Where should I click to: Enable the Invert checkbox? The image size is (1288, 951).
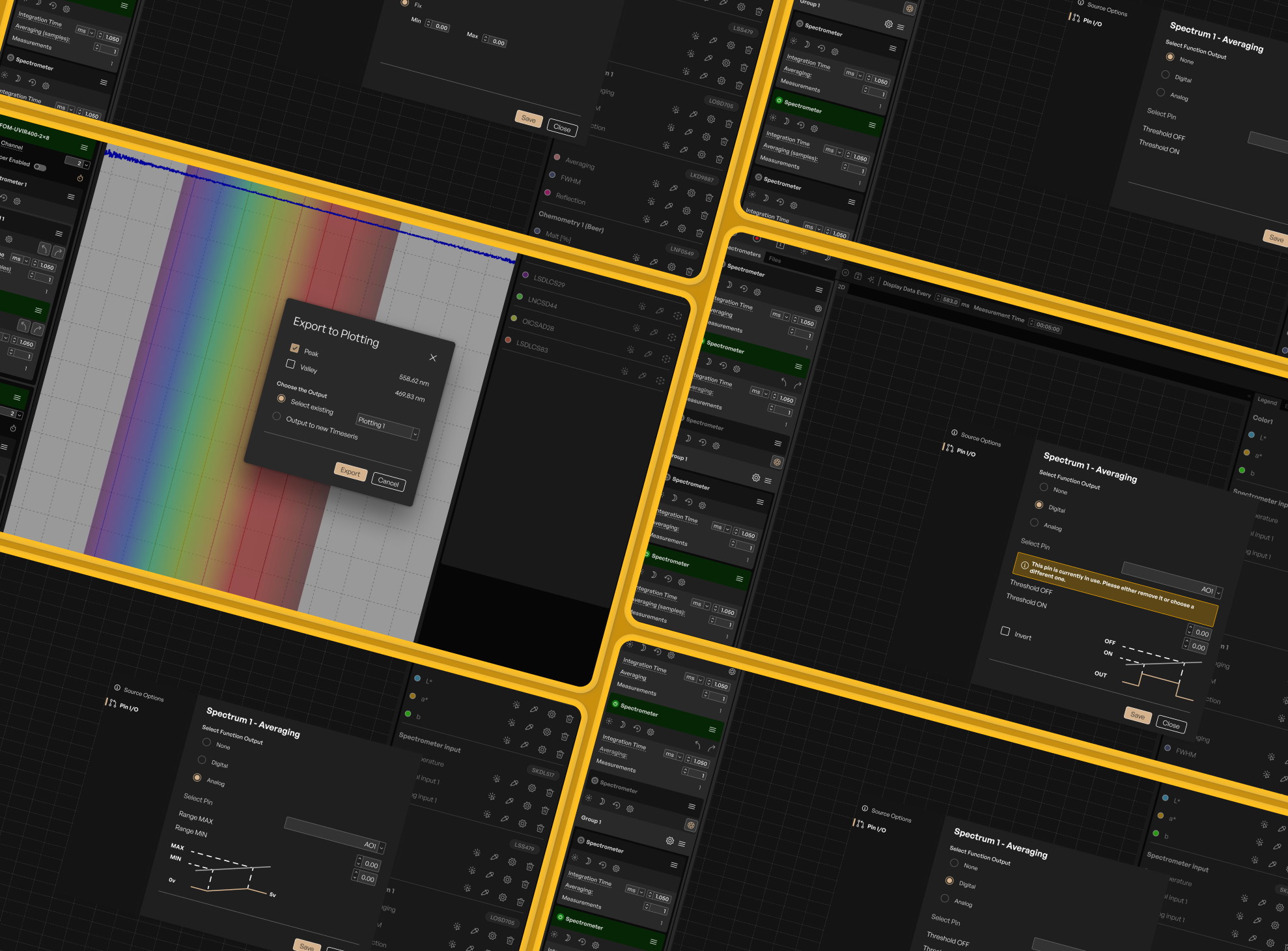(x=1005, y=631)
